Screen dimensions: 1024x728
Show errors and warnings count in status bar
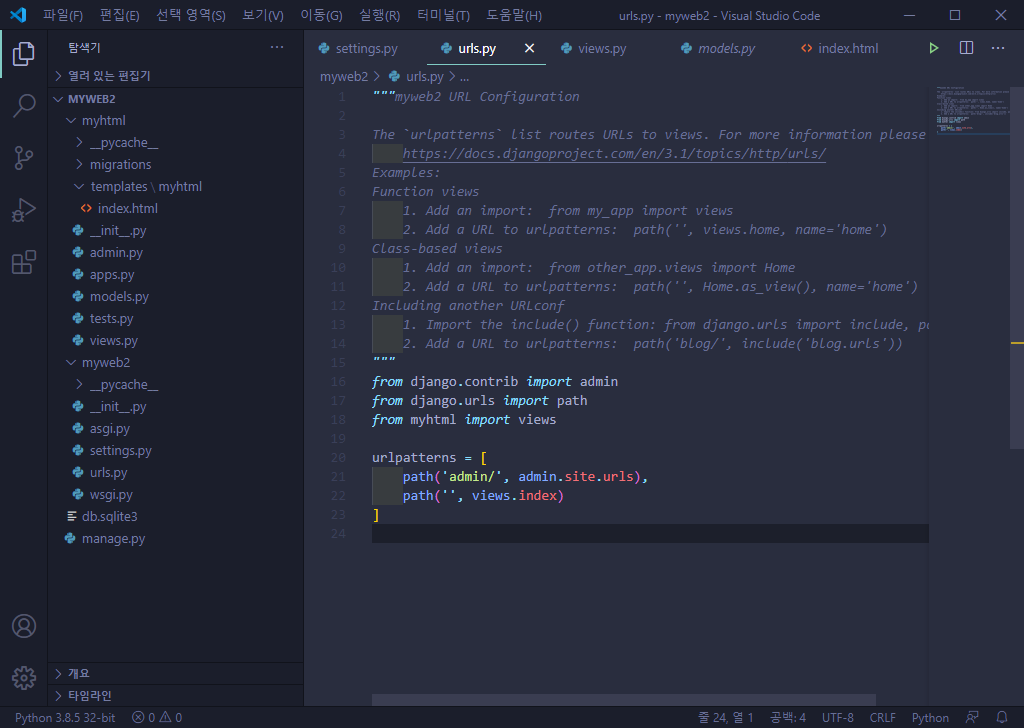point(157,718)
